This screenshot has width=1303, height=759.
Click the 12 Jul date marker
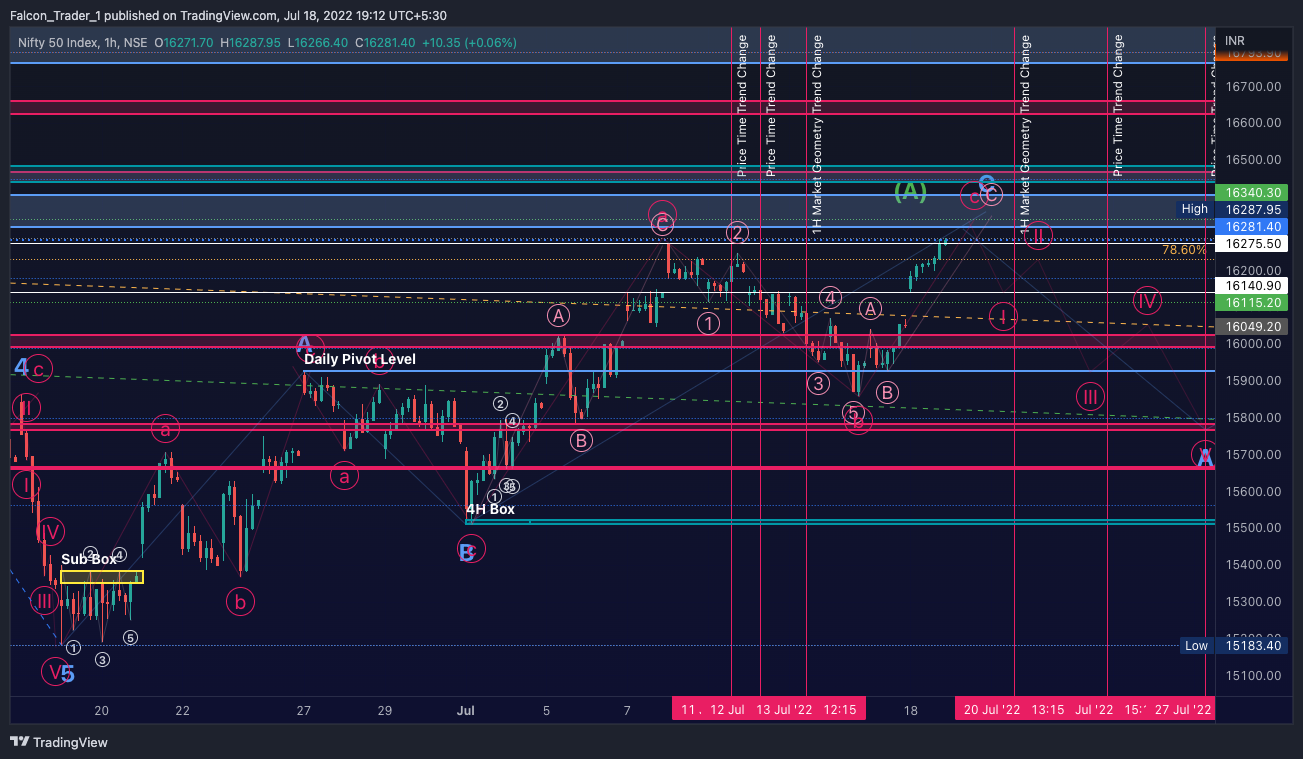coord(727,710)
